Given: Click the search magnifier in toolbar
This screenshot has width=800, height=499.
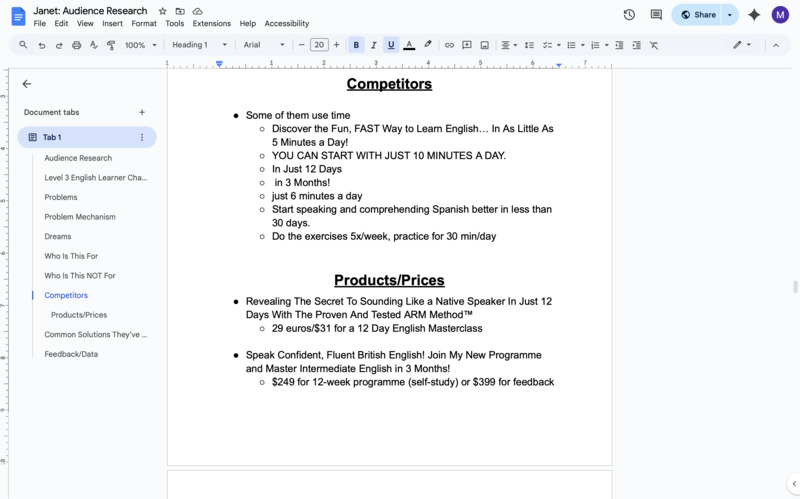Looking at the screenshot, I should pyautogui.click(x=23, y=45).
